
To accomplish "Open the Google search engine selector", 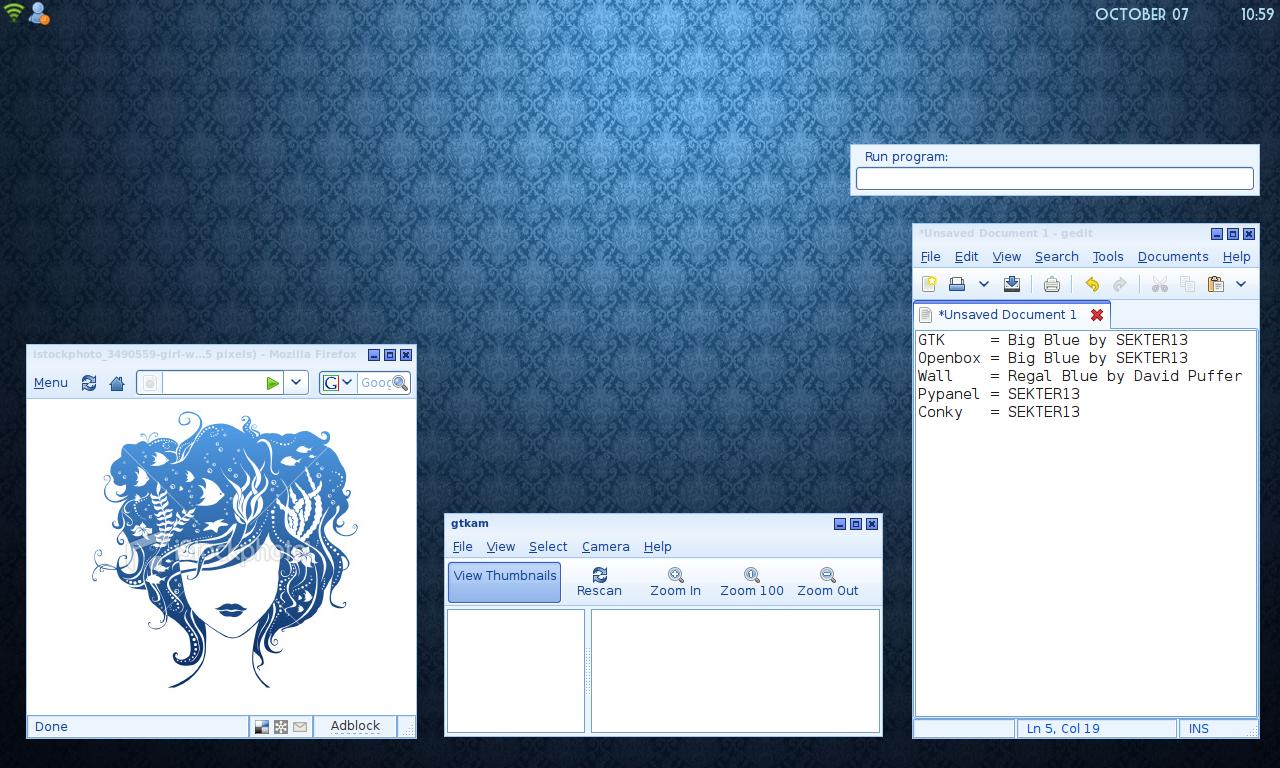I will pos(338,383).
